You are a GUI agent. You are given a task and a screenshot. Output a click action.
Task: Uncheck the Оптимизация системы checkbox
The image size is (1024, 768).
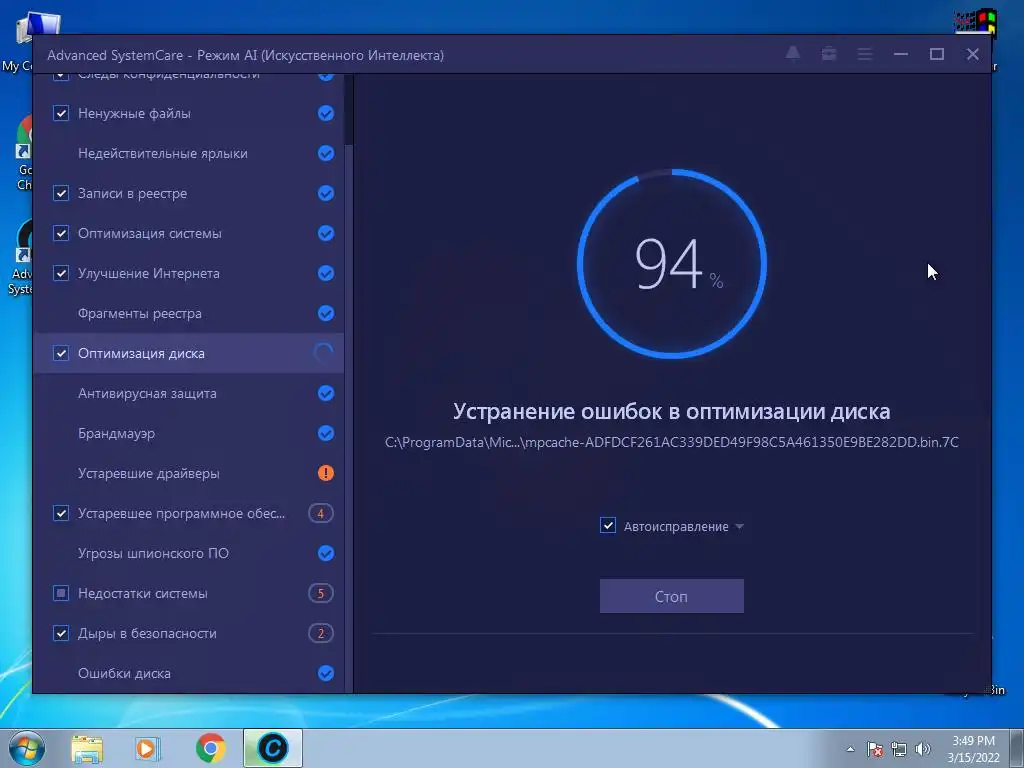[x=61, y=233]
